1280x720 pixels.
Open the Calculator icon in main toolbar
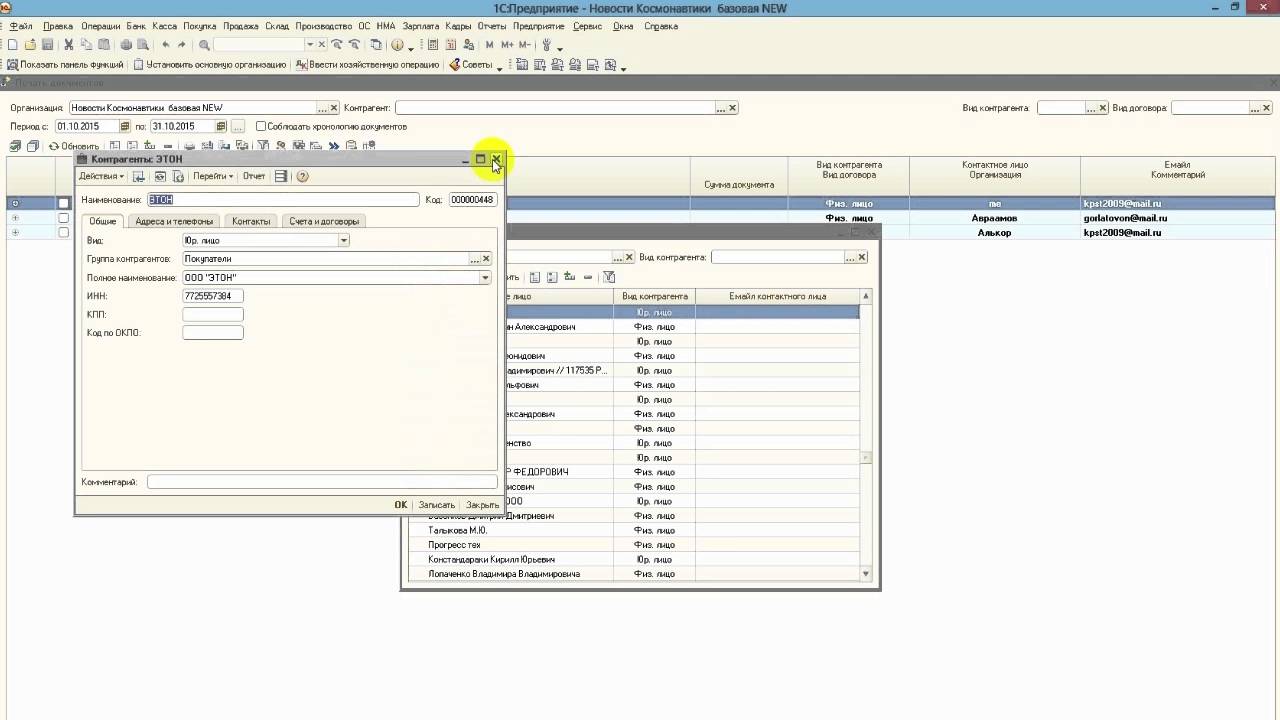click(433, 45)
